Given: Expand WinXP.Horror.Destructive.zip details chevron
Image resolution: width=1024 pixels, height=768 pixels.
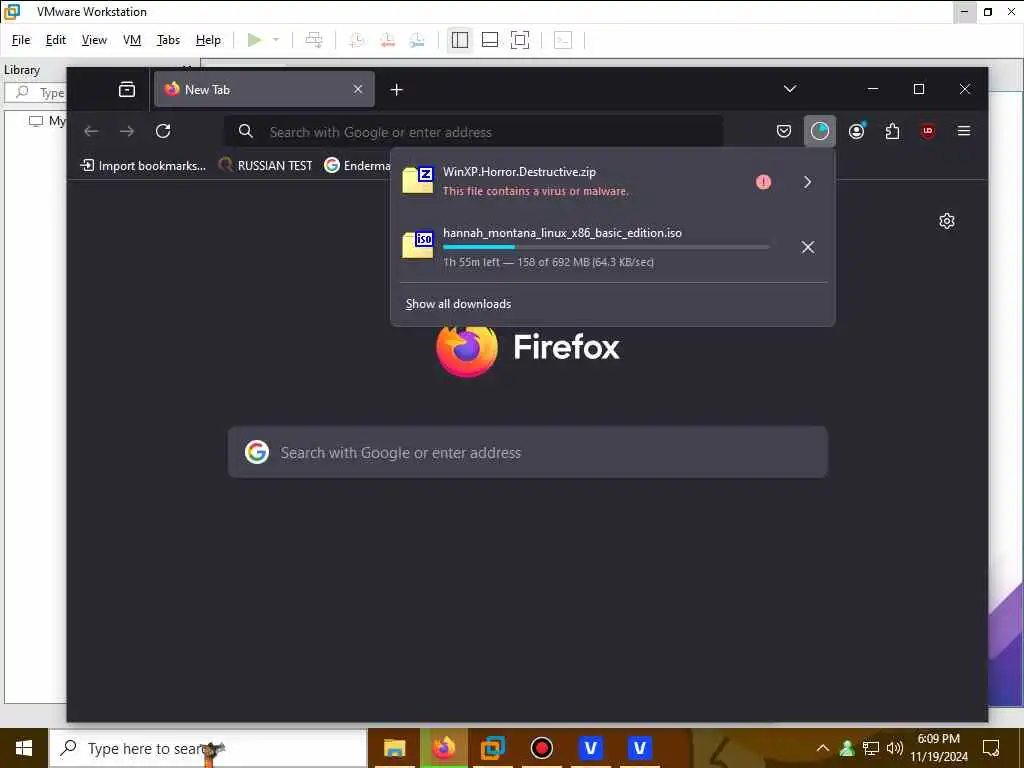Looking at the screenshot, I should pos(808,182).
